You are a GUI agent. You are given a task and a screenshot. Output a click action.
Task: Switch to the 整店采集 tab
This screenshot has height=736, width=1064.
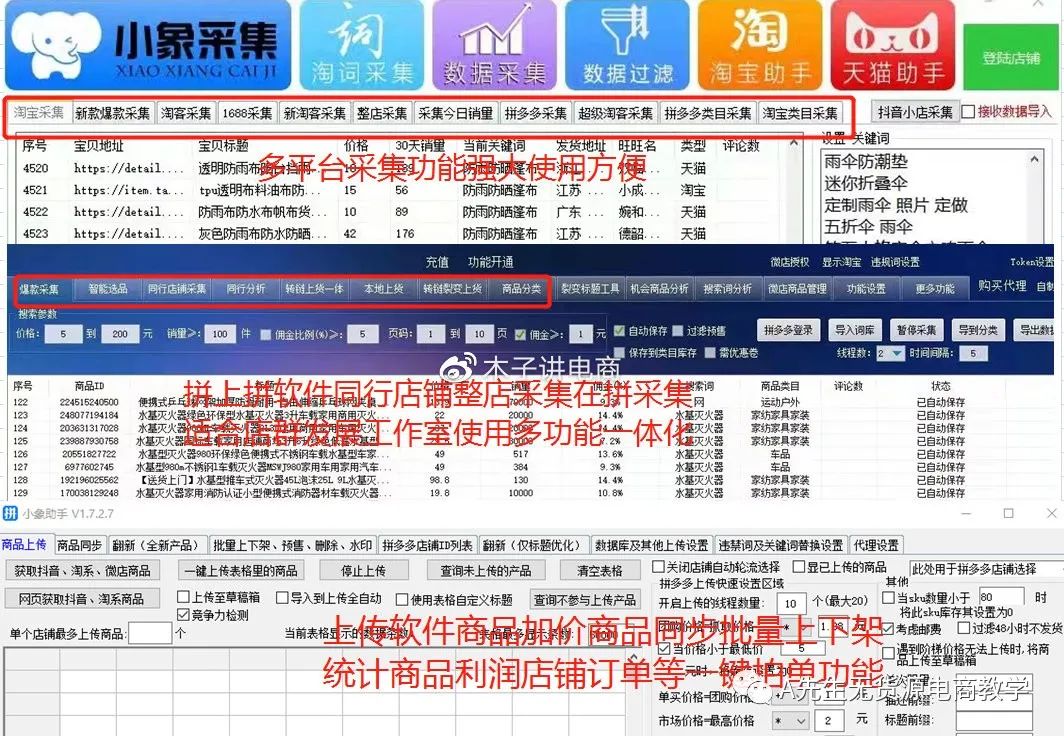[x=382, y=113]
